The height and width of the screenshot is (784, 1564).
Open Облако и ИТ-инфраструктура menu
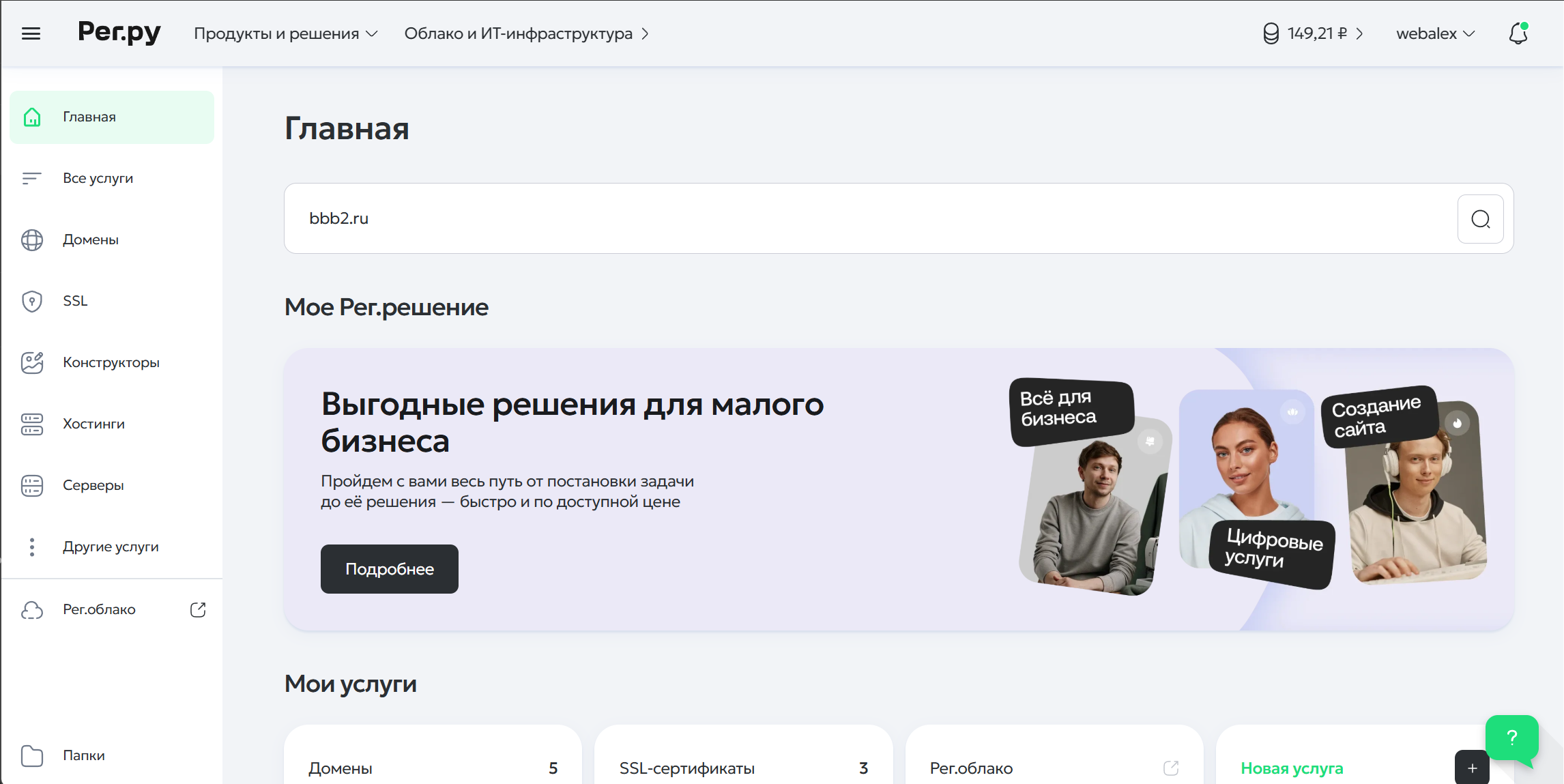(527, 33)
